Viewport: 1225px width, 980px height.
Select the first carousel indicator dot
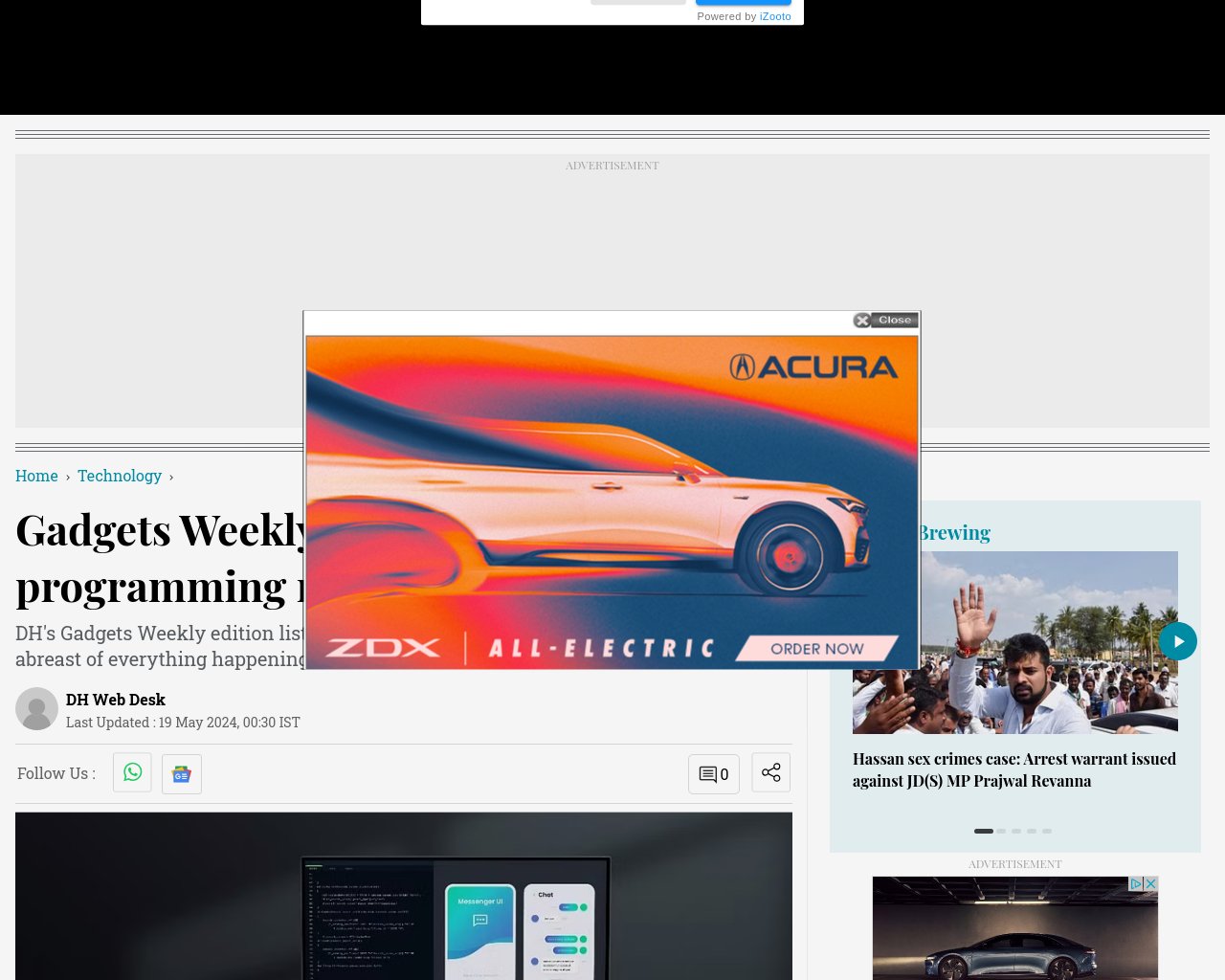tap(984, 831)
